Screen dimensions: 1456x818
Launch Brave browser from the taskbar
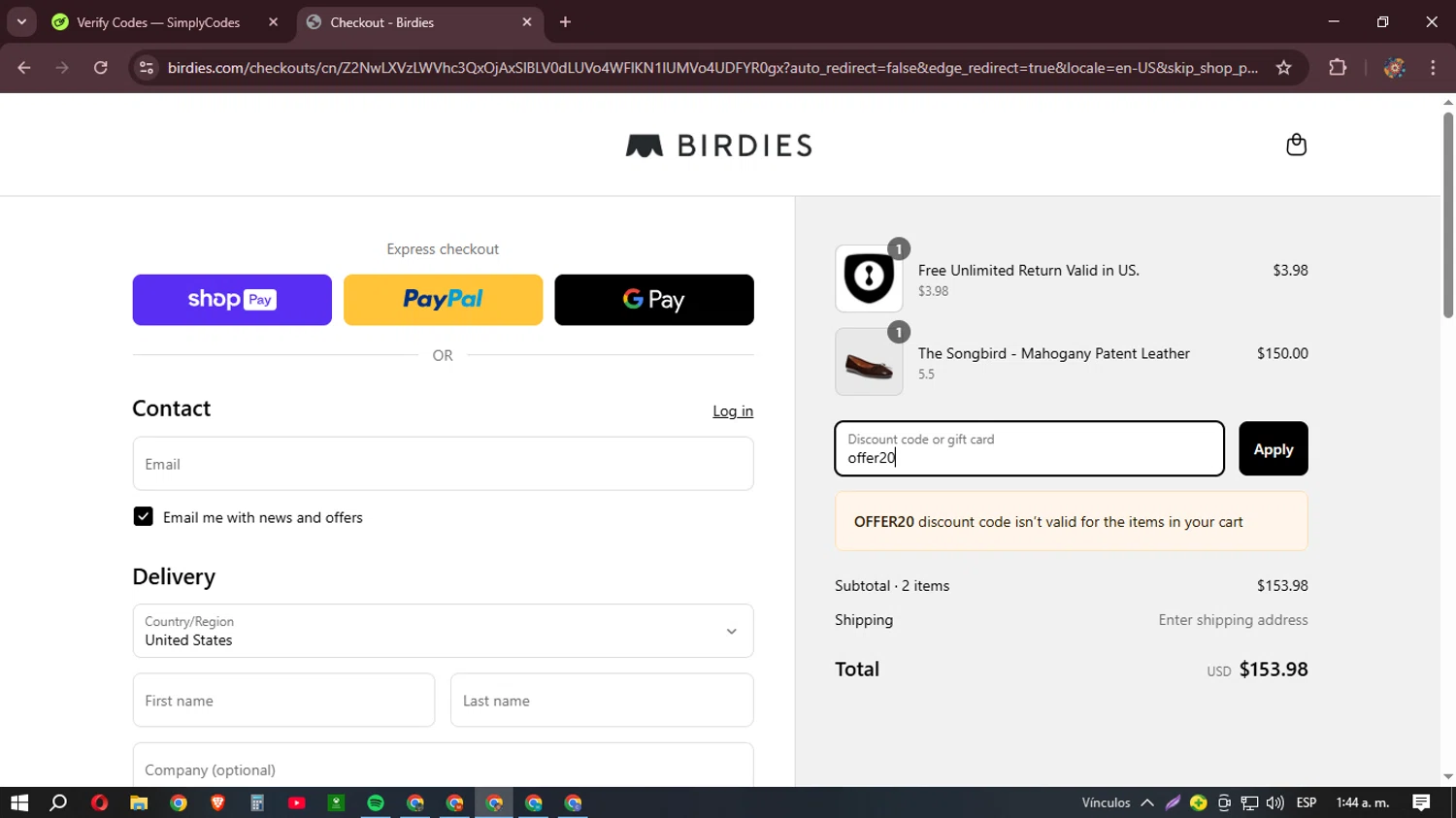tap(217, 802)
